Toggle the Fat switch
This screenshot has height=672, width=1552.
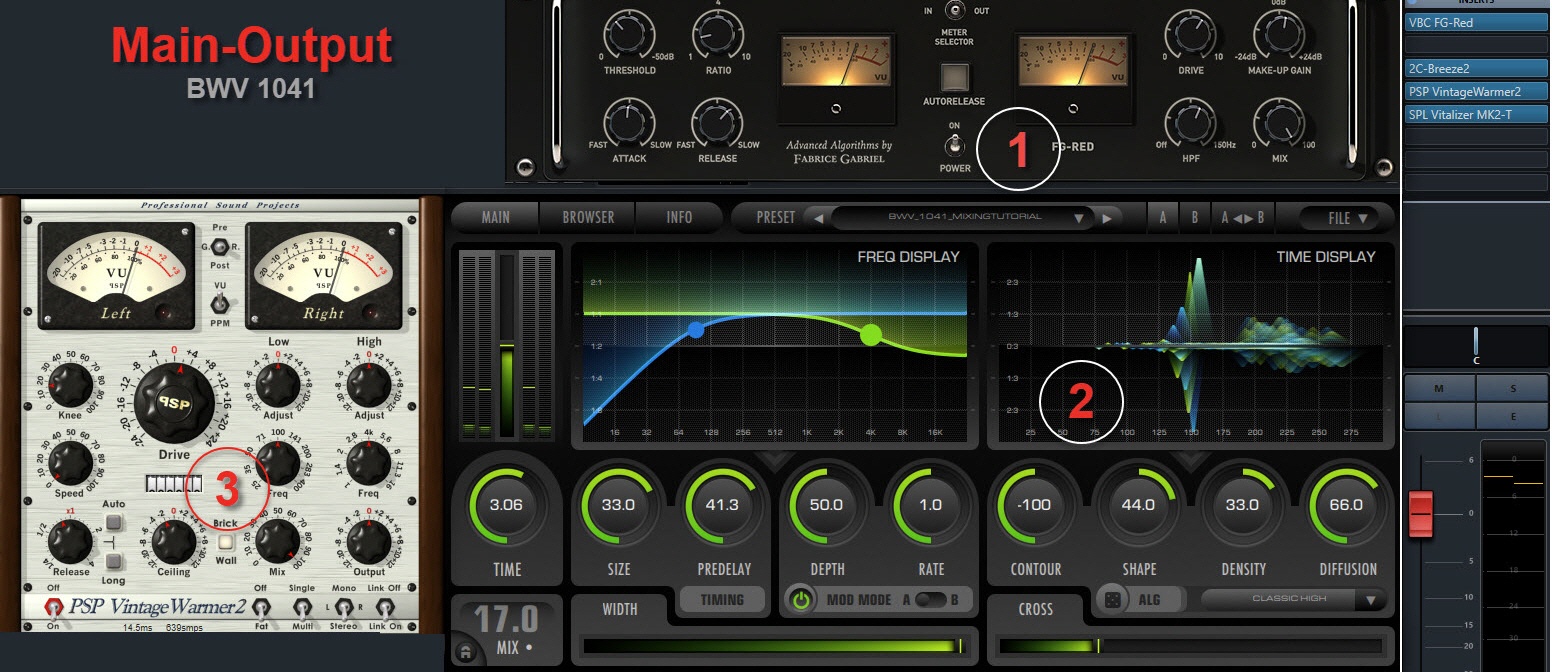[261, 607]
